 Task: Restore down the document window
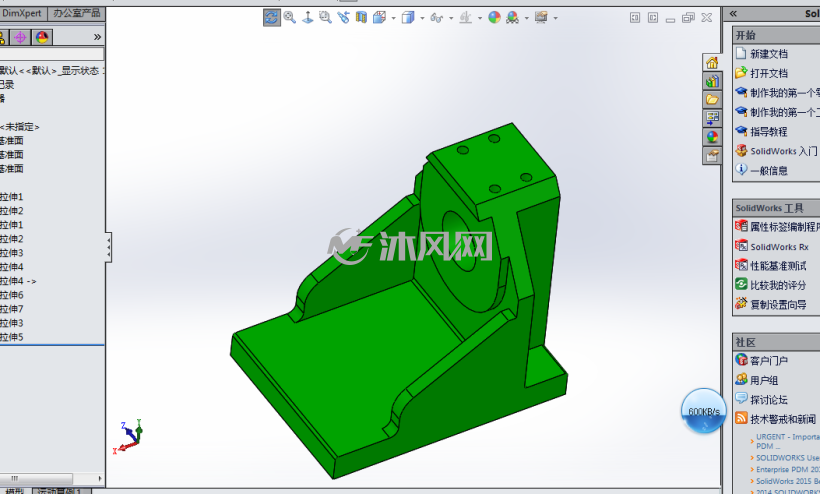(x=688, y=18)
